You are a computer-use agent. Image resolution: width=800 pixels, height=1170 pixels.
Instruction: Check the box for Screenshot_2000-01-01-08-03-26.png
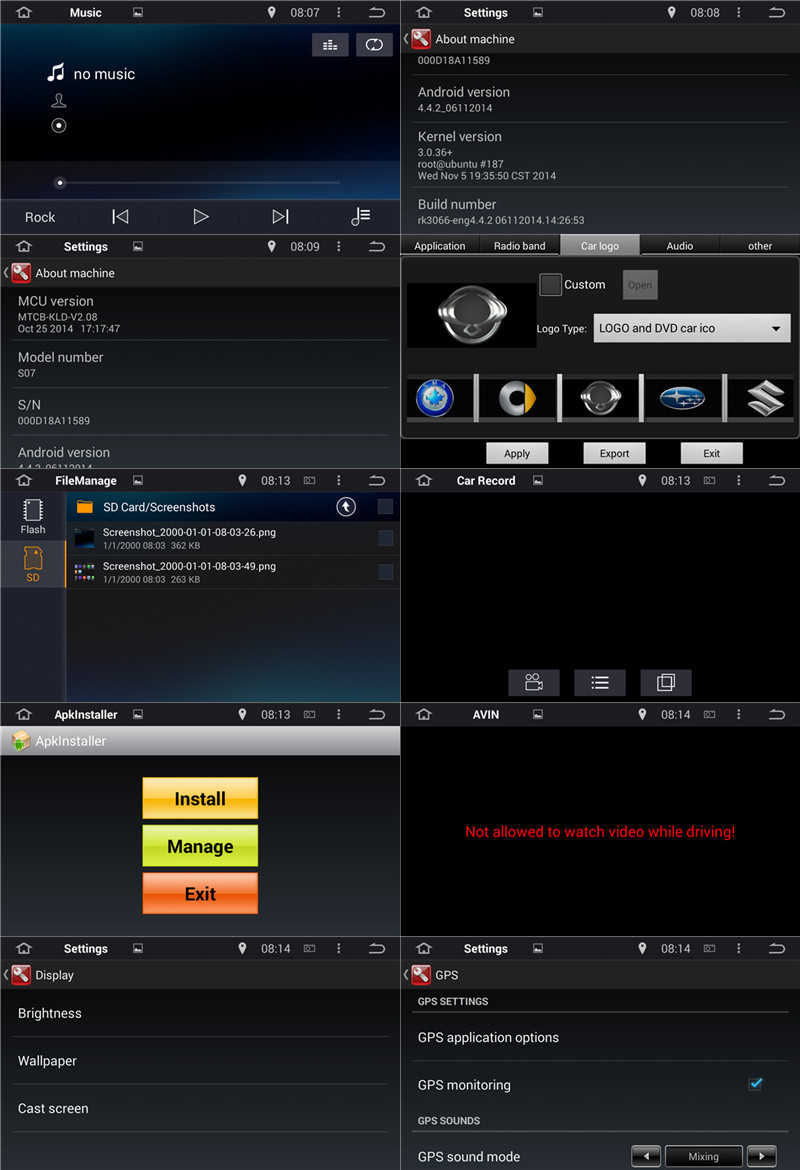point(385,539)
